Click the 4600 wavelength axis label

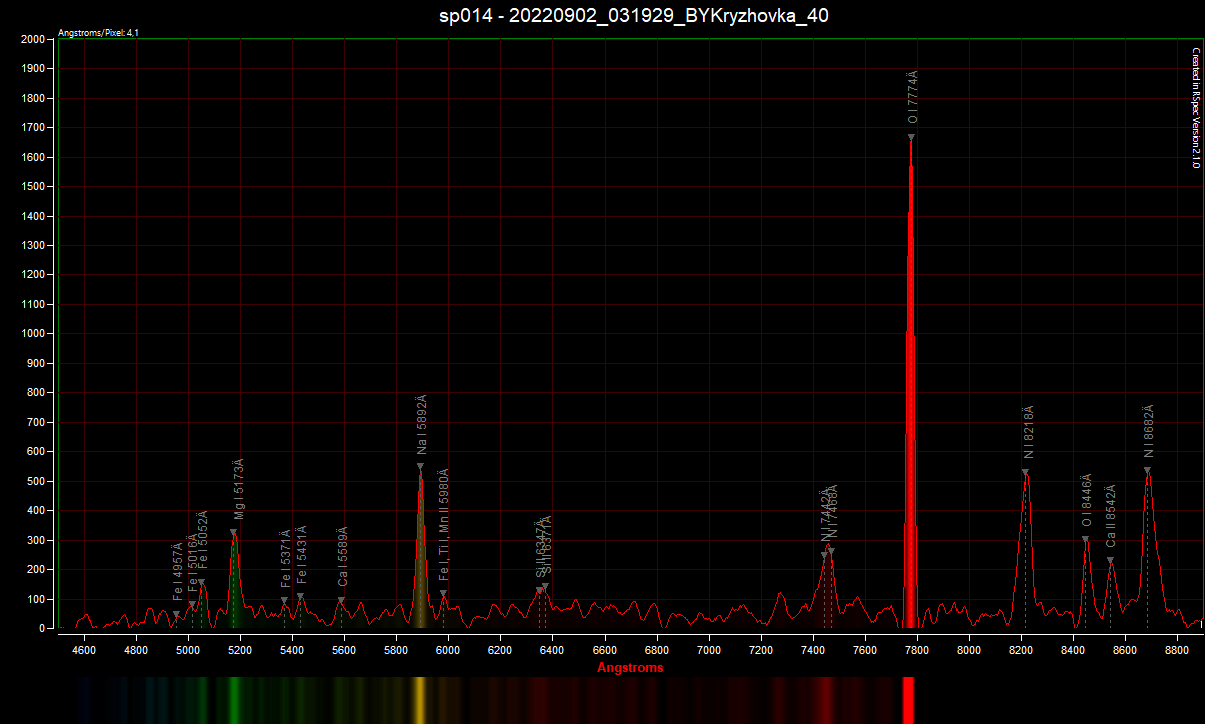[x=84, y=650]
